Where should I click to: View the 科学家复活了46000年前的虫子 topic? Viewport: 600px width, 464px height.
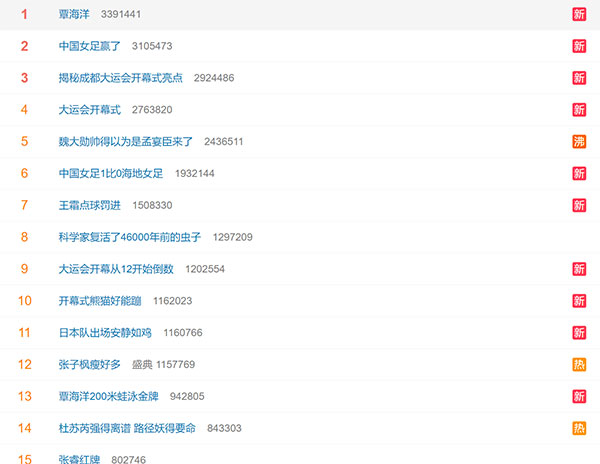tap(130, 237)
